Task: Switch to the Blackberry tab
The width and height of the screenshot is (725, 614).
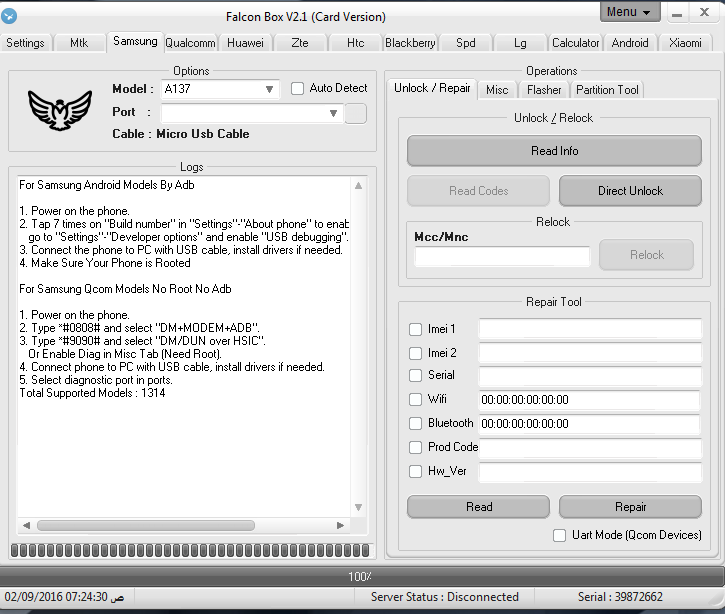Action: (x=410, y=43)
